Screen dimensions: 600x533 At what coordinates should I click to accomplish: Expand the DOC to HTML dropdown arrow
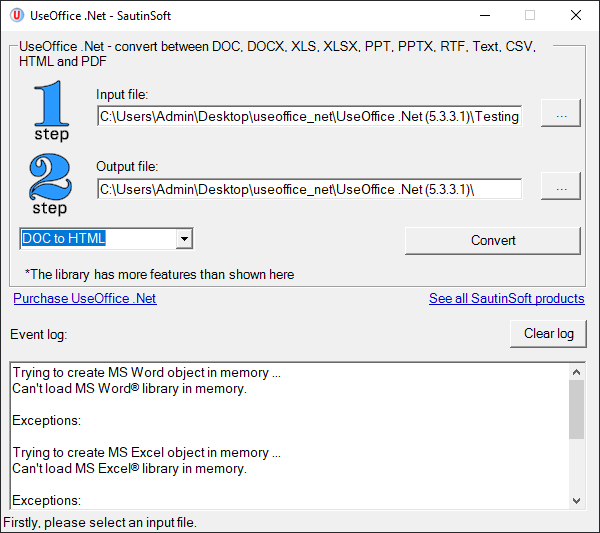[x=183, y=239]
